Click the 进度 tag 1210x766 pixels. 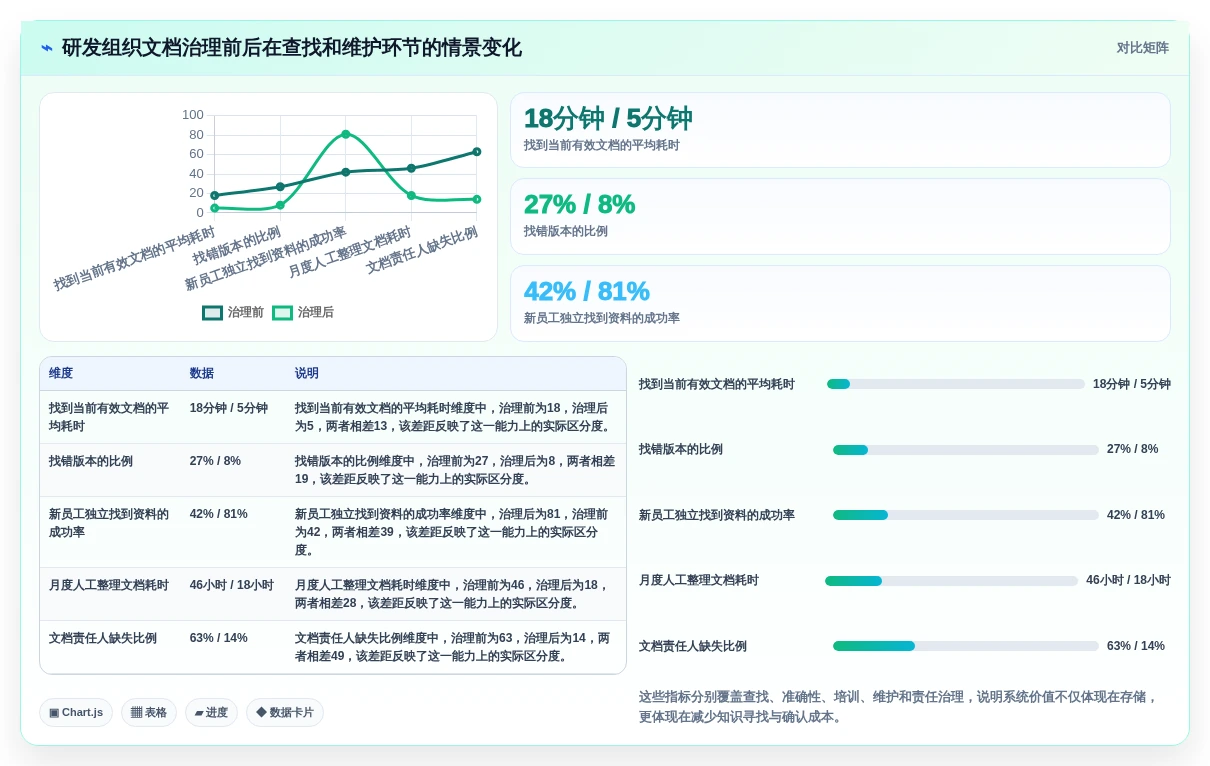click(211, 712)
